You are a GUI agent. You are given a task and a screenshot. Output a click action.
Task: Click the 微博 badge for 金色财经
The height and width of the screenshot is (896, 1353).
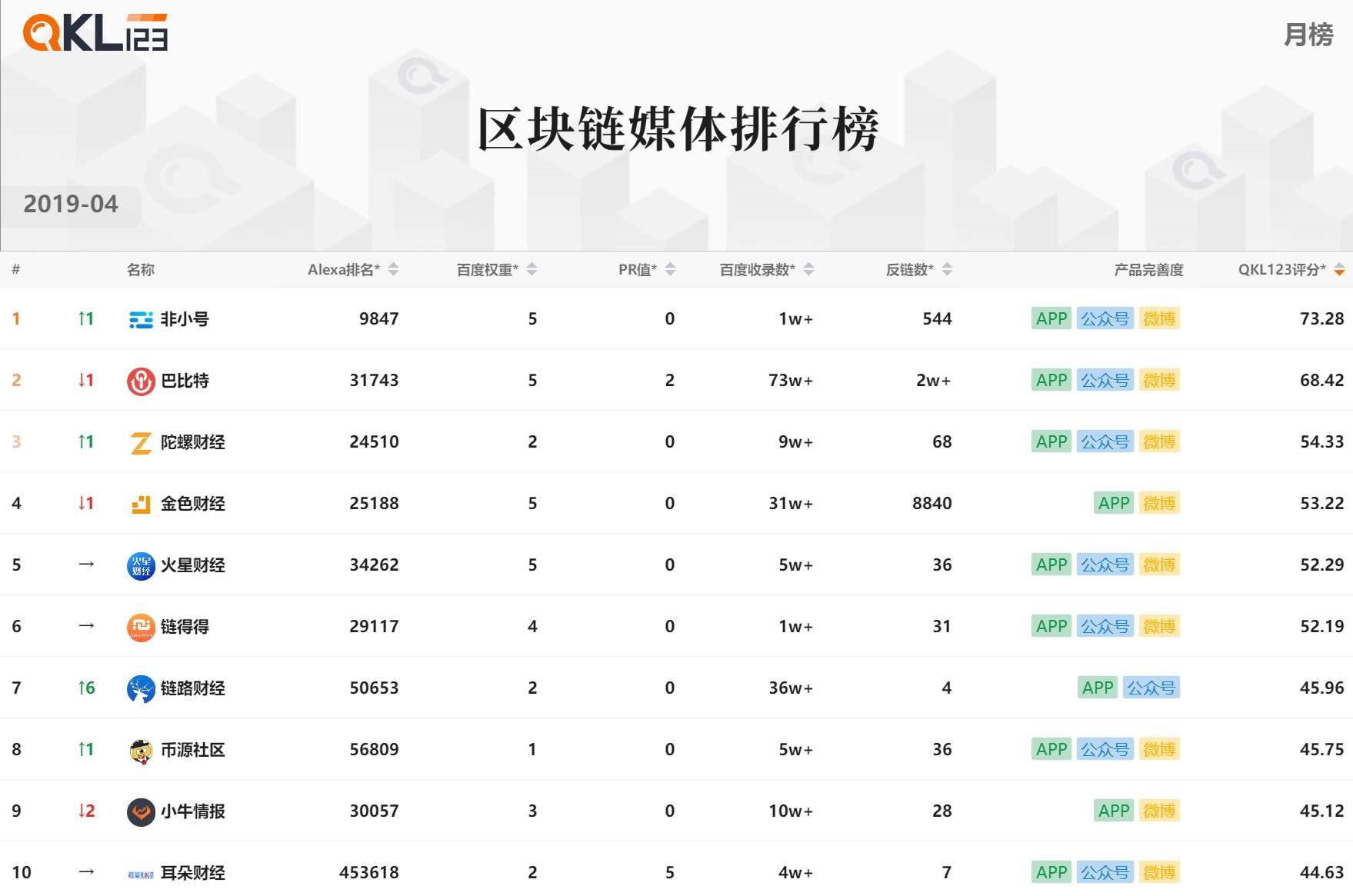click(1158, 503)
